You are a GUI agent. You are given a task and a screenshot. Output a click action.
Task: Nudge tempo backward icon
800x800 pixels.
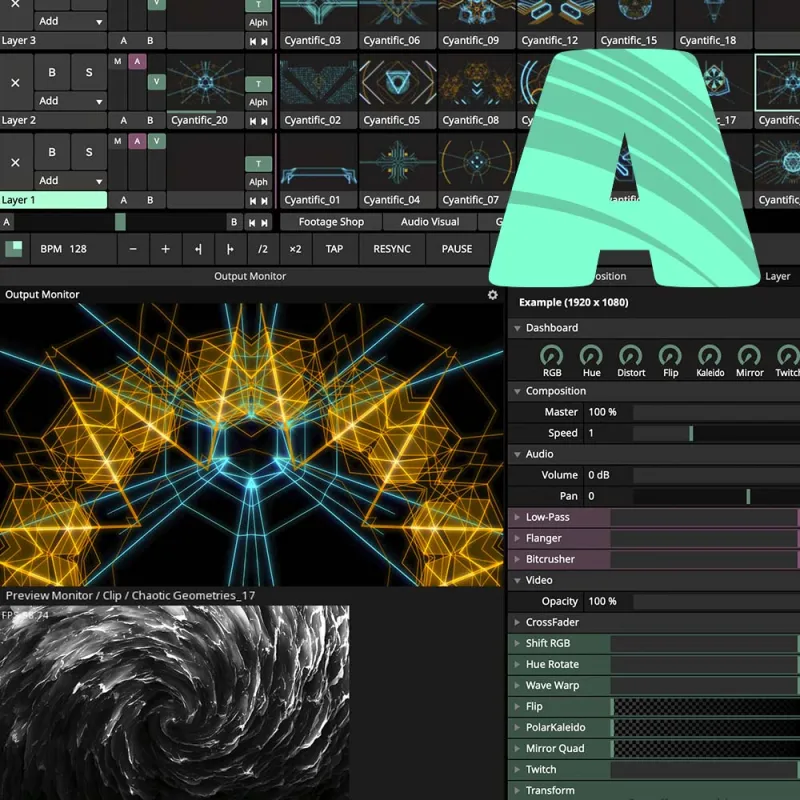pos(198,249)
